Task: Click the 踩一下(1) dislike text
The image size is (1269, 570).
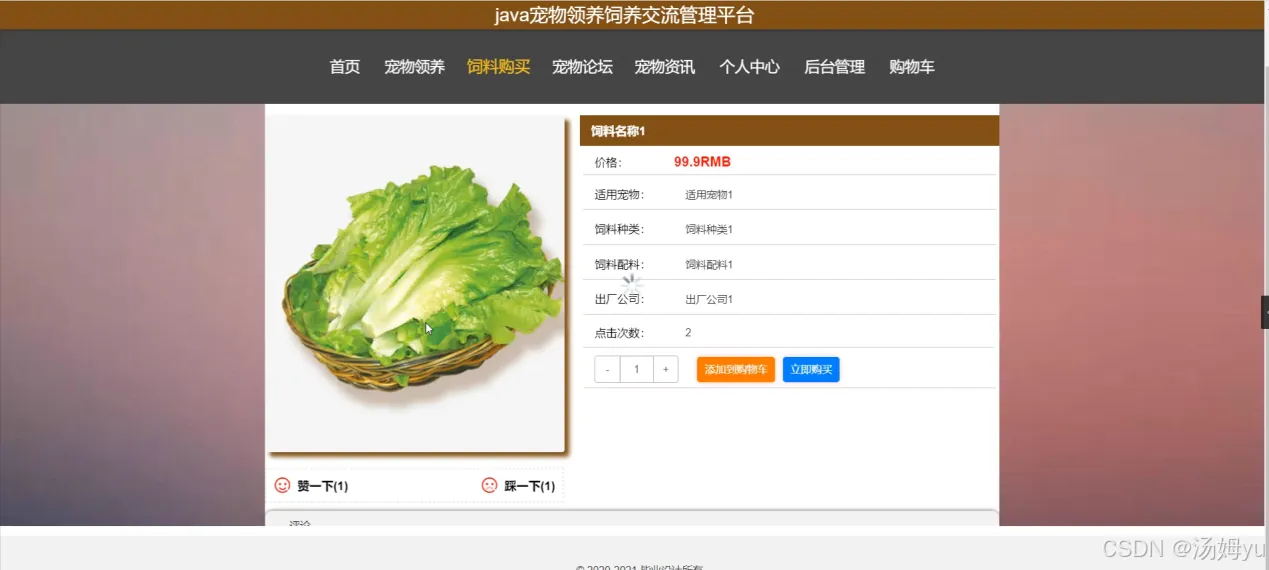Action: [530, 486]
